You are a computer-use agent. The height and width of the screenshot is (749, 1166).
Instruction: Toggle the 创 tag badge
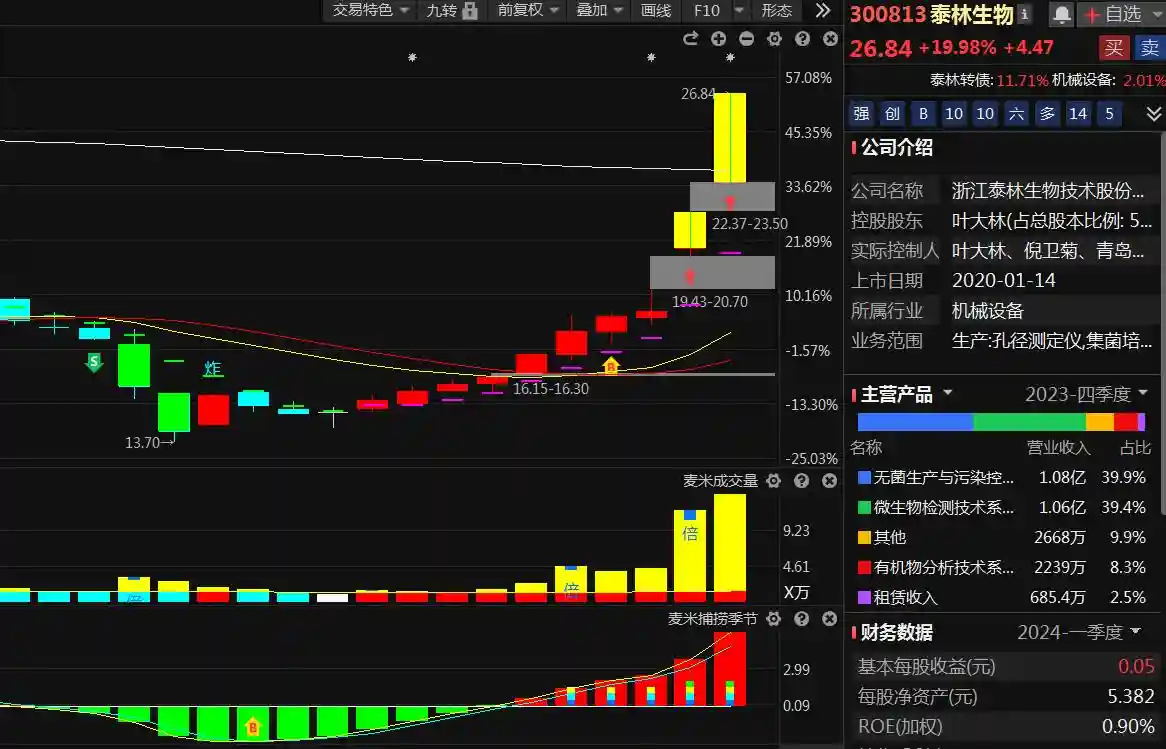[893, 114]
